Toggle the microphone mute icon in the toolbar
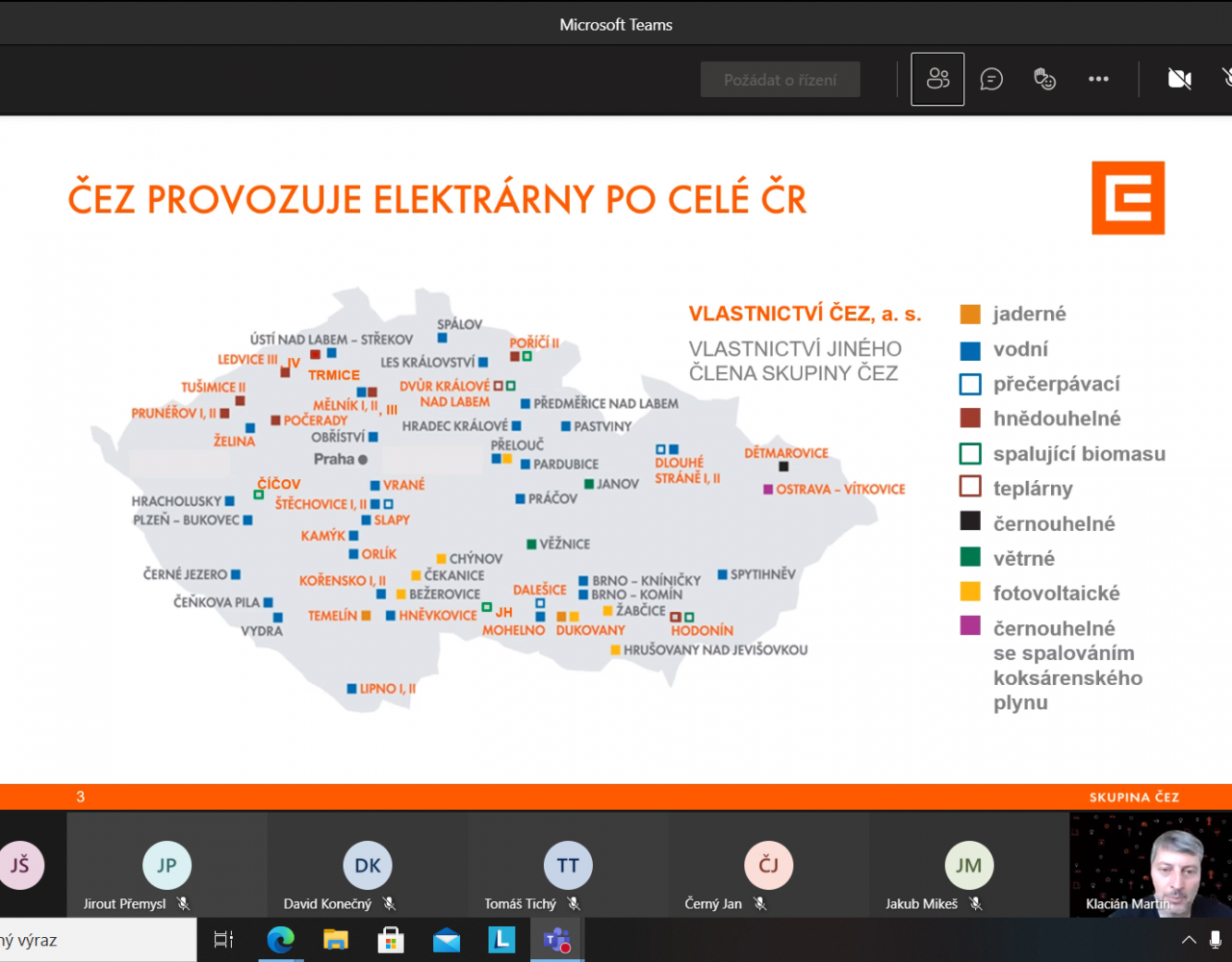The height and width of the screenshot is (962, 1232). [x=1227, y=79]
